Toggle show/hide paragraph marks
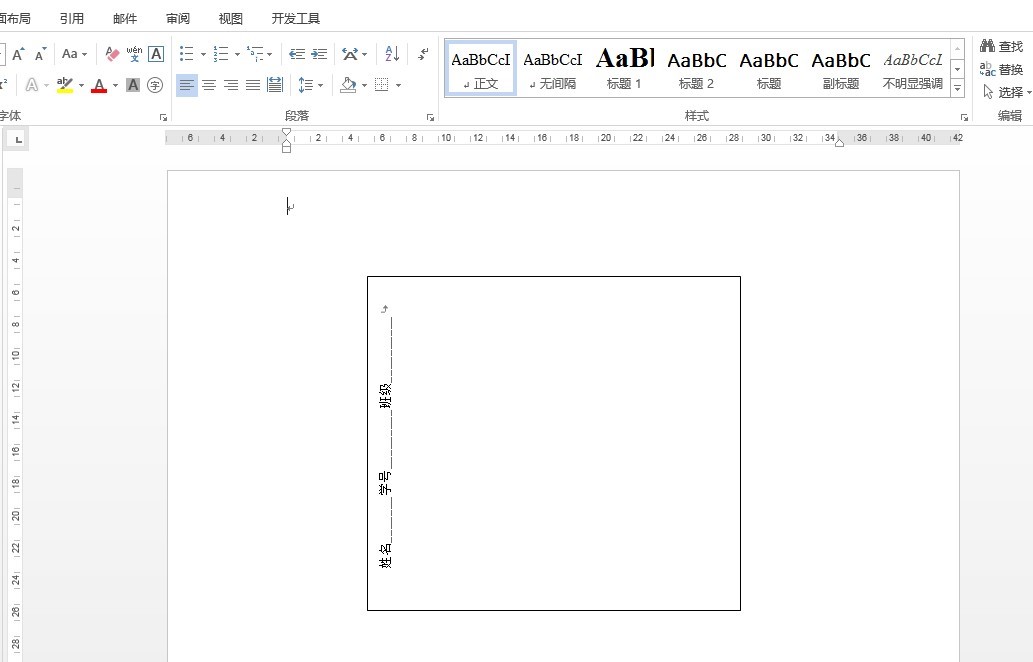This screenshot has width=1033, height=662. click(423, 54)
